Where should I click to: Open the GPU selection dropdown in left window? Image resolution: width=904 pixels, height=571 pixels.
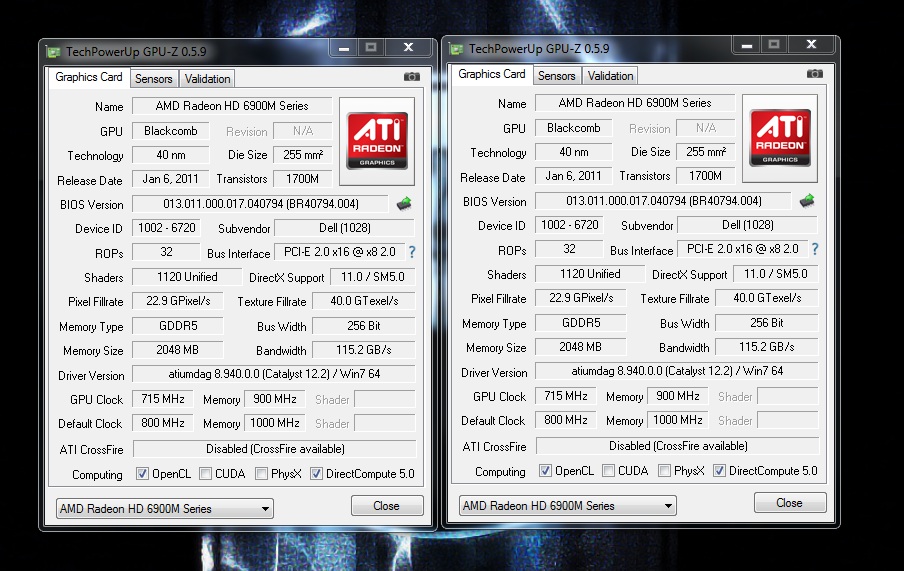pyautogui.click(x=165, y=509)
